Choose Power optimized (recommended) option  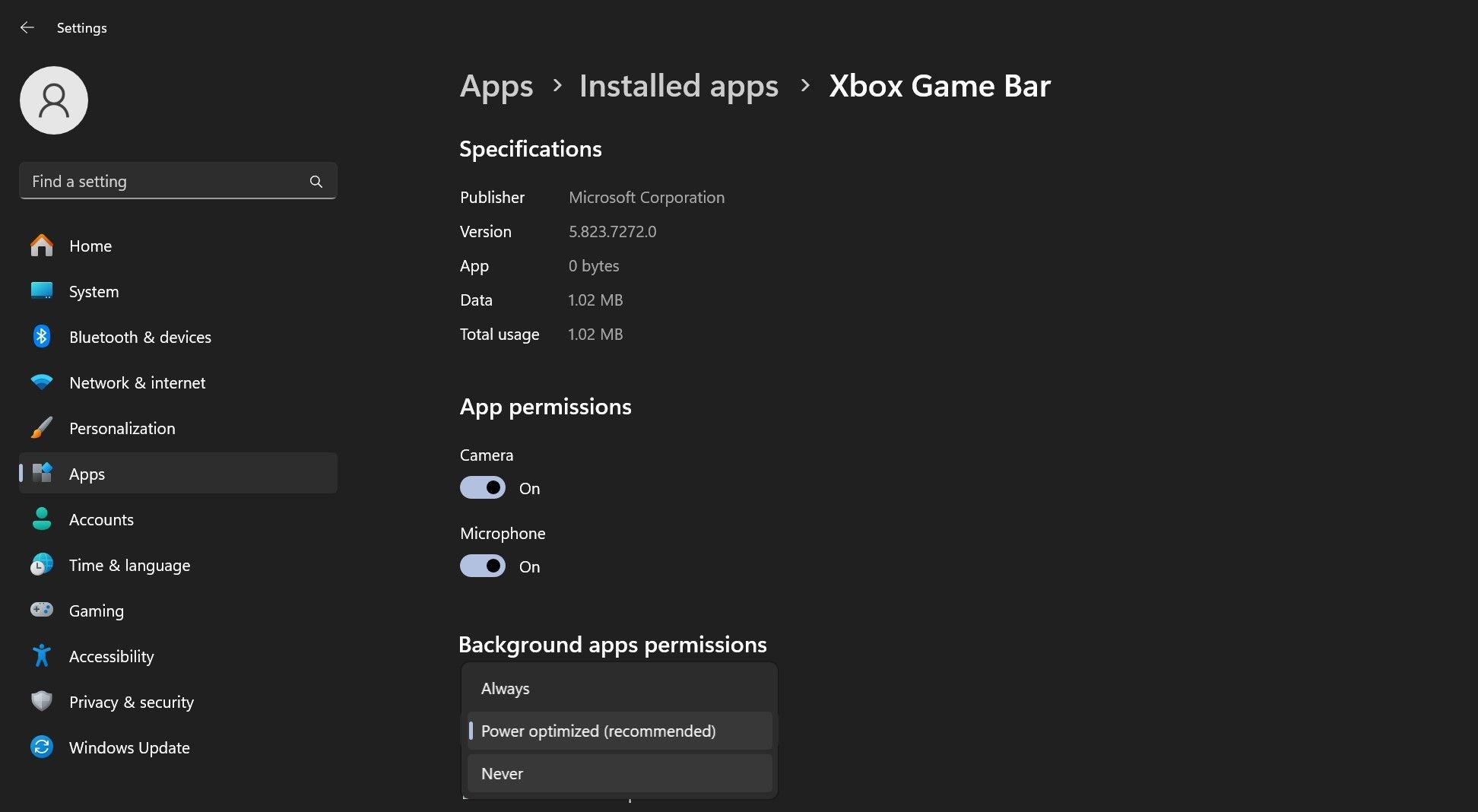(x=618, y=731)
